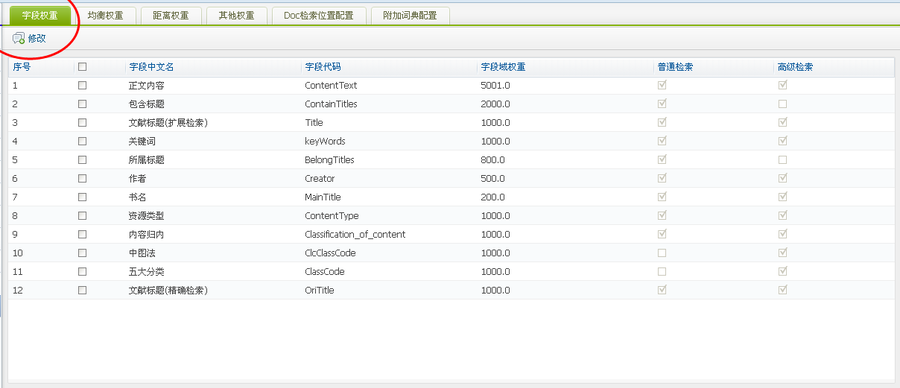Viewport: 900px width, 388px height.
Task: Switch to the 距离权重 tab
Action: [171, 15]
